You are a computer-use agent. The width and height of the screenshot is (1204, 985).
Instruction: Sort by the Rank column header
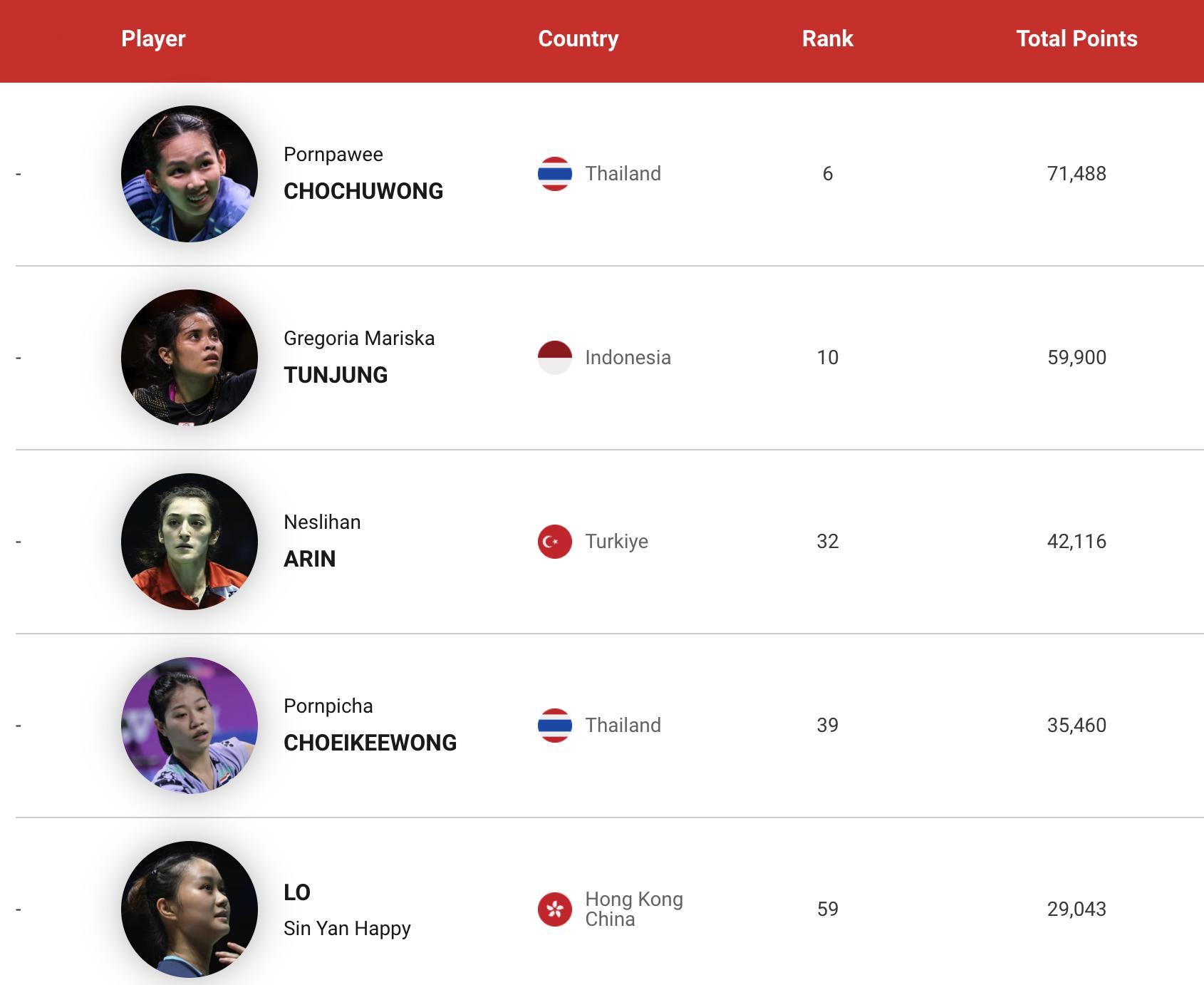coord(827,38)
